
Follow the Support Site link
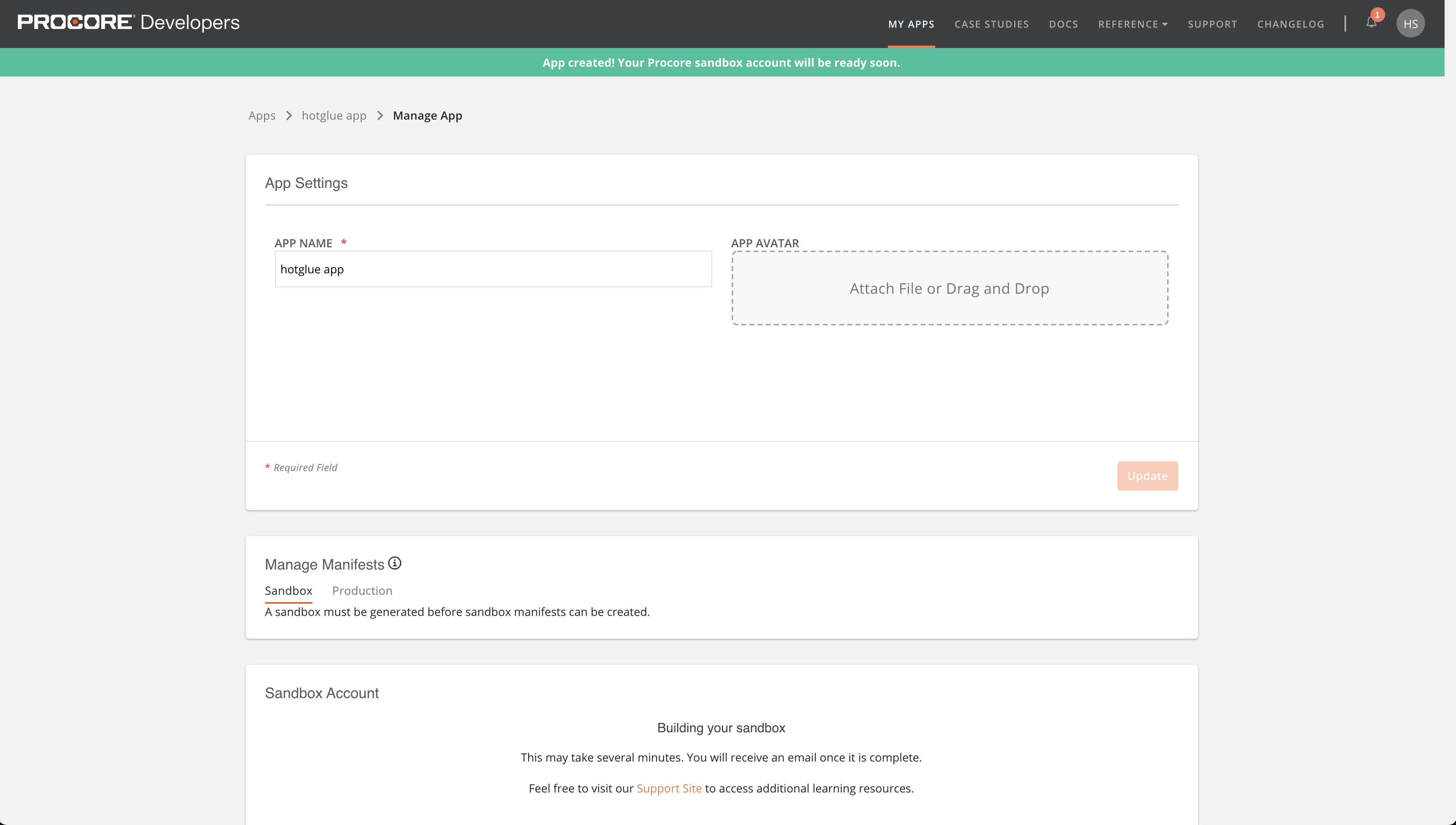(669, 788)
